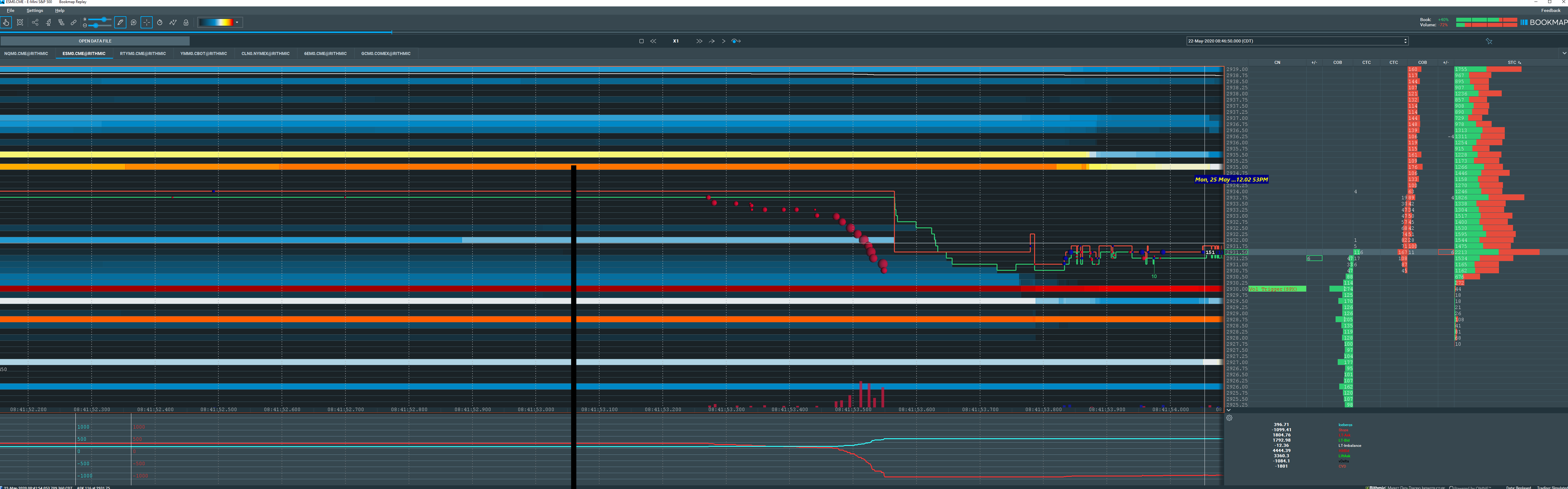
Task: Click the chain link toolbar icon
Action: coord(74,23)
